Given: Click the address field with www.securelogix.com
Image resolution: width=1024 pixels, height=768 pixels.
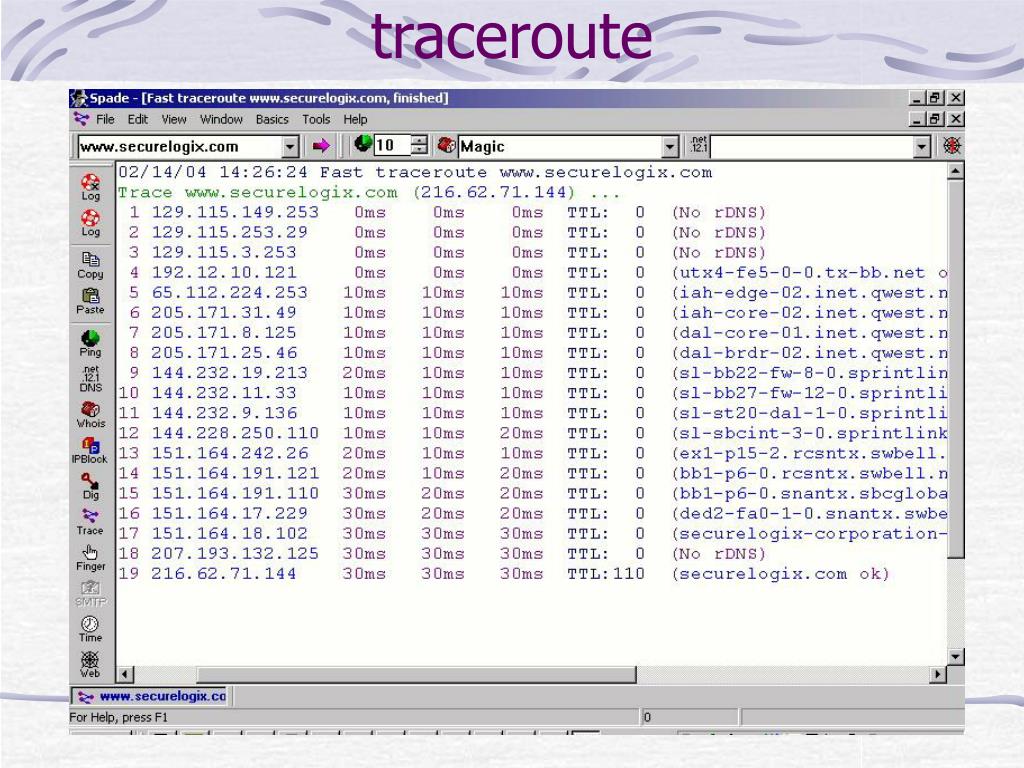Looking at the screenshot, I should click(180, 146).
